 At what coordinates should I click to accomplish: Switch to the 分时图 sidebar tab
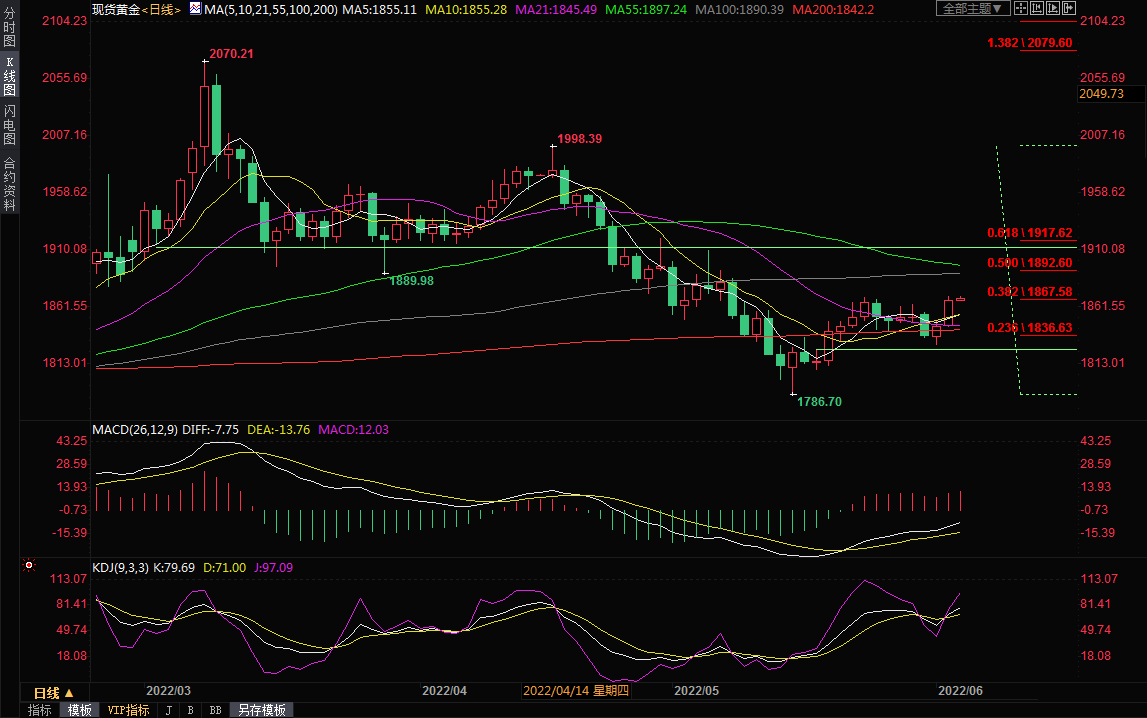[x=9, y=31]
